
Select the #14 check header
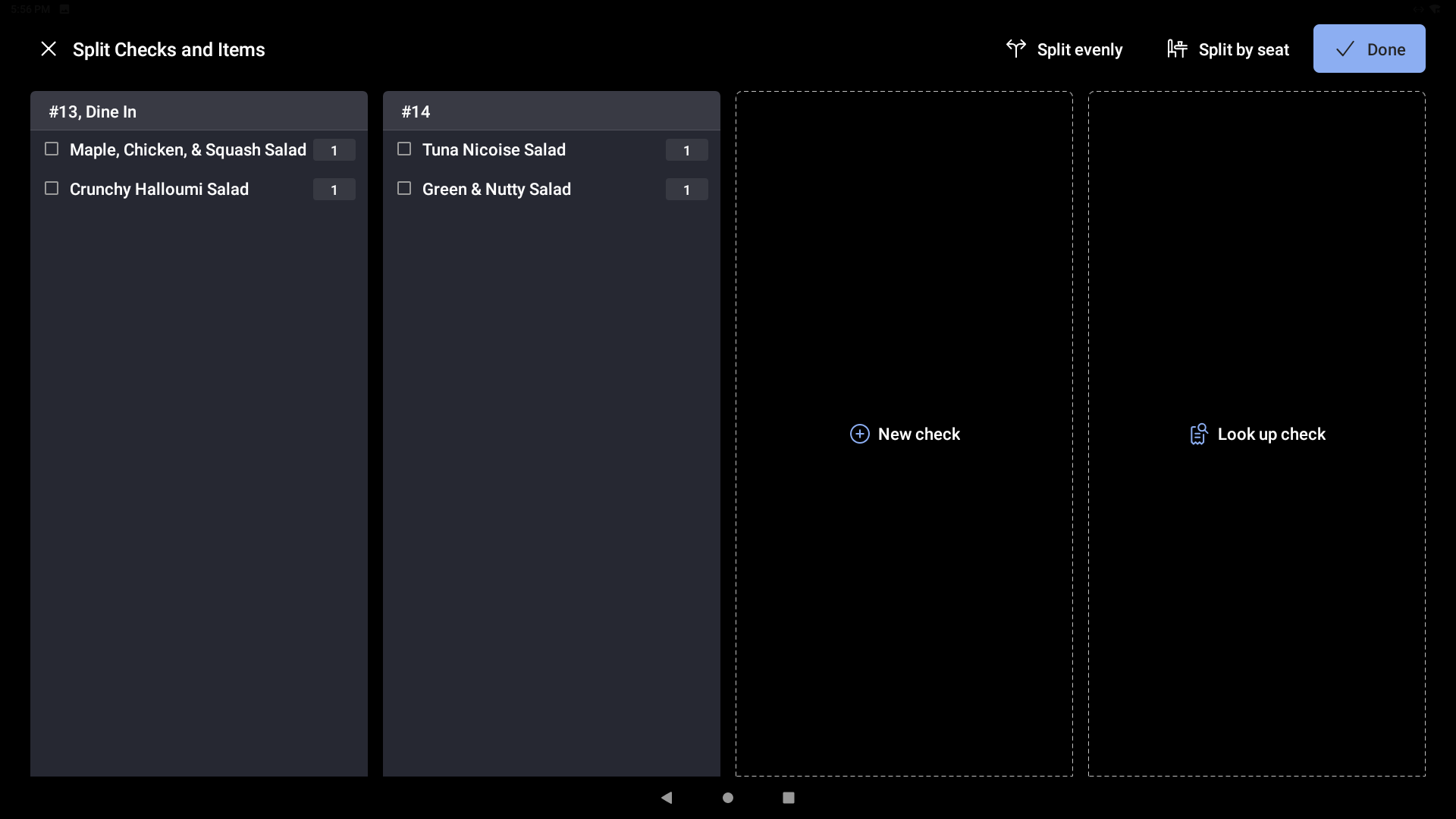pos(551,111)
